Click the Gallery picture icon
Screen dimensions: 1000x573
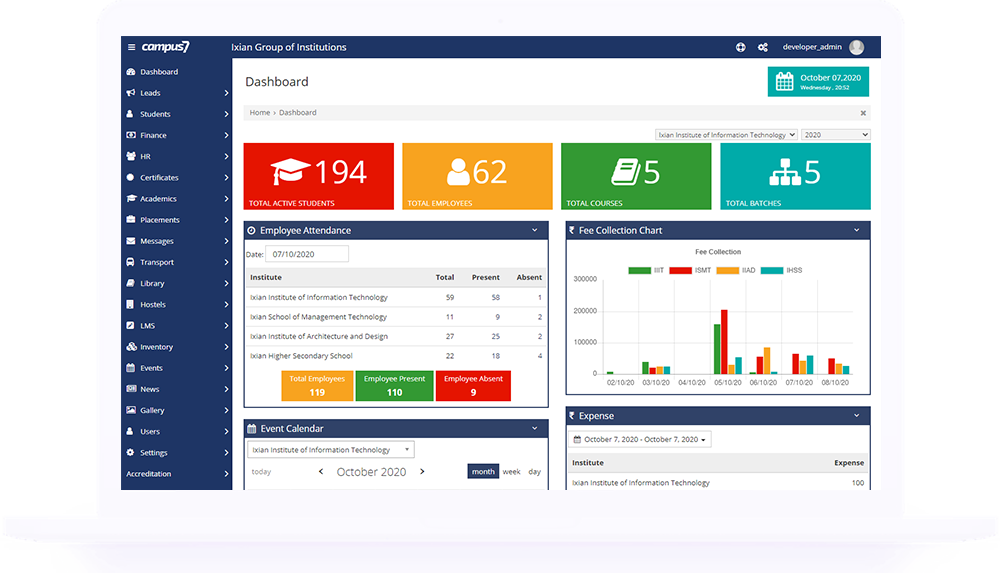pyautogui.click(x=131, y=410)
